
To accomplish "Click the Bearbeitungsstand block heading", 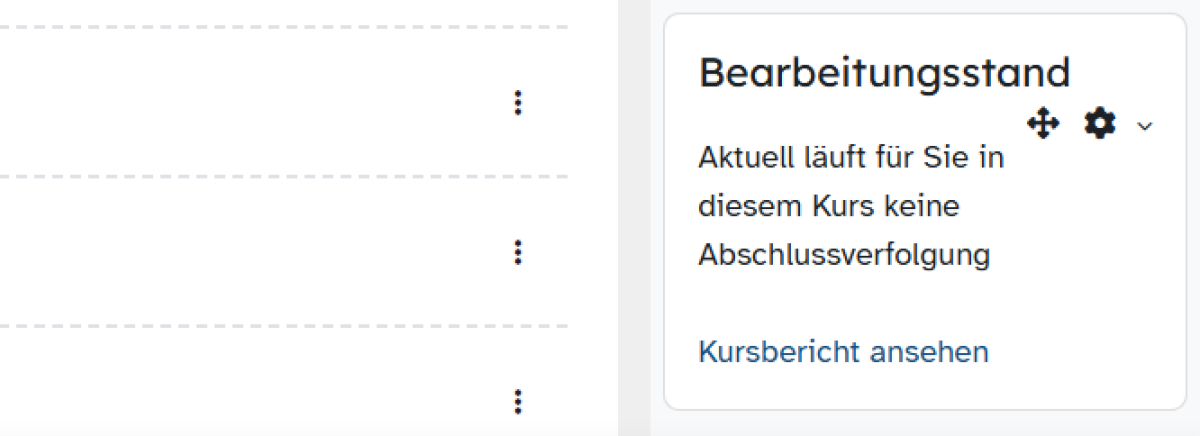I will pyautogui.click(x=884, y=73).
